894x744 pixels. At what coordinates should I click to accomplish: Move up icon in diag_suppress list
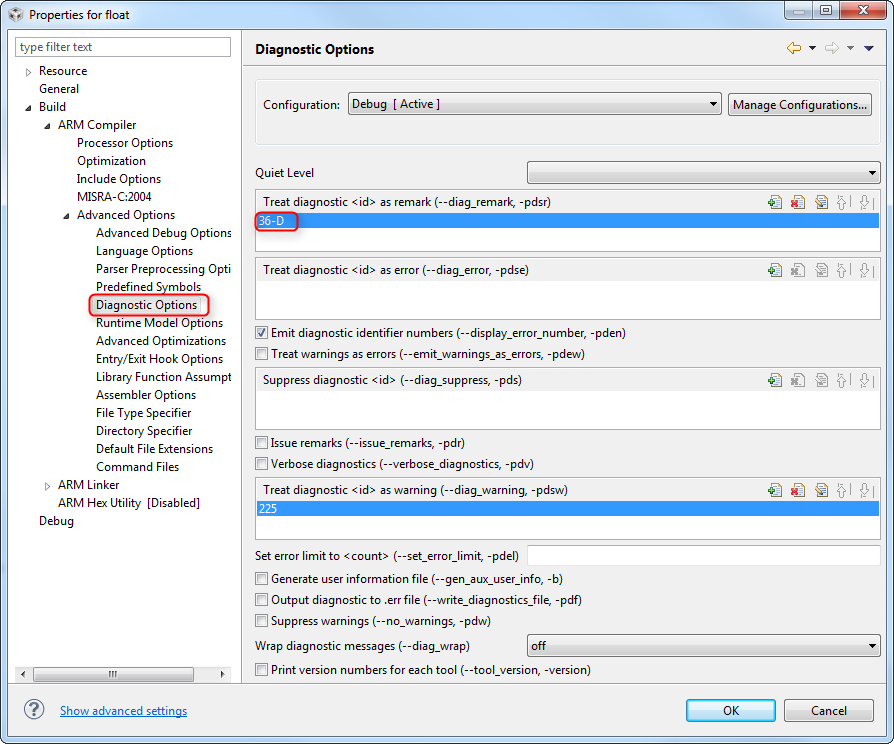click(x=843, y=380)
